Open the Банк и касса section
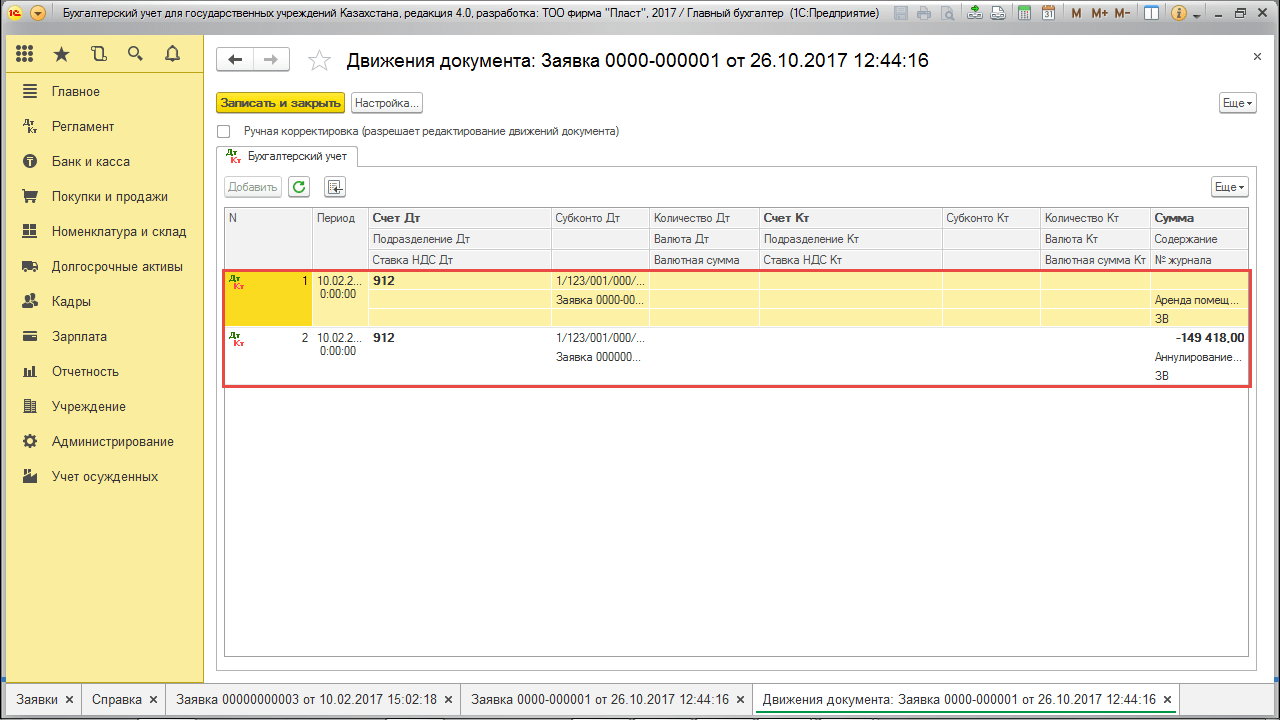 tap(90, 162)
